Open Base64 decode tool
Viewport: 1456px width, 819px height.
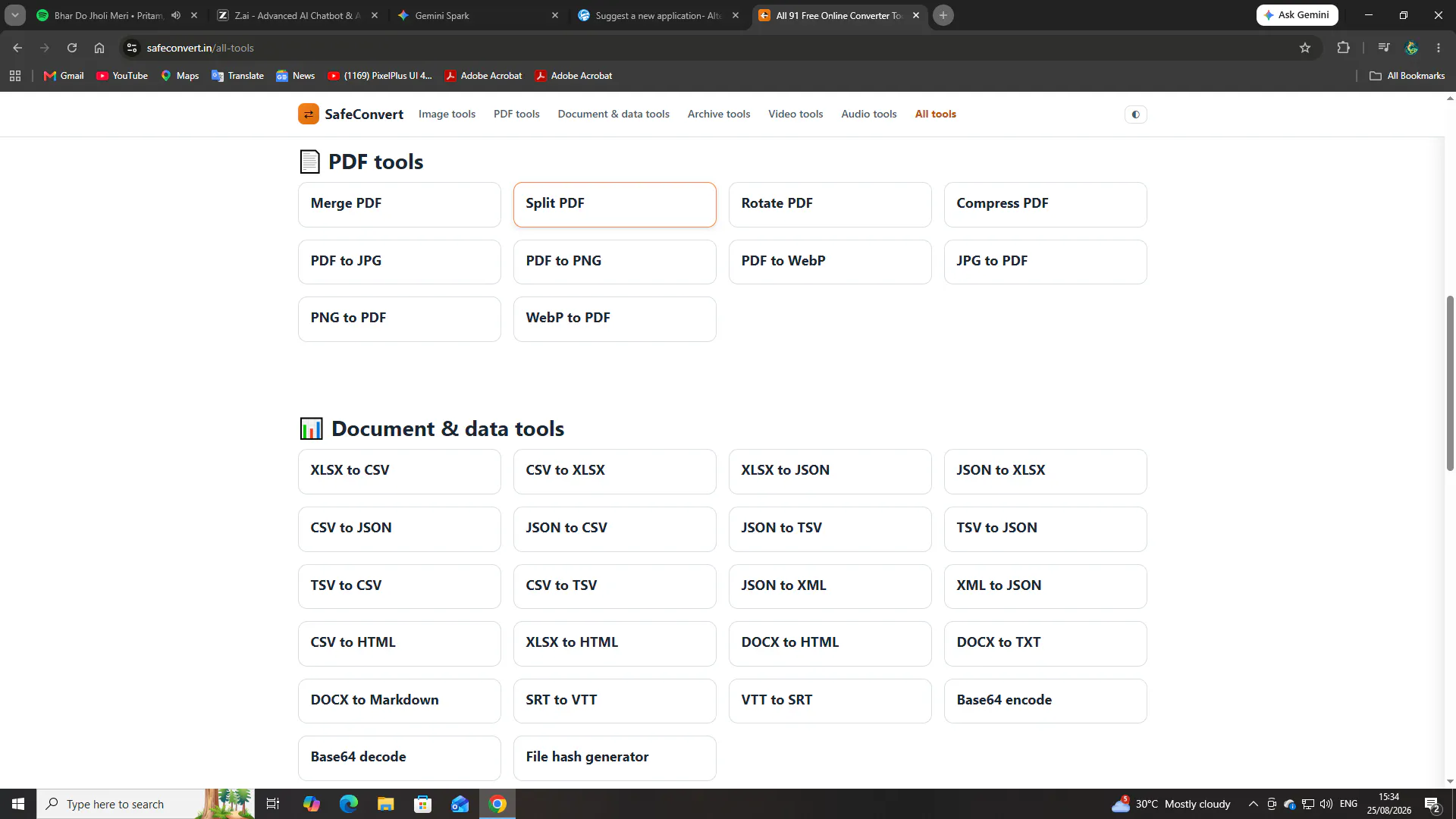400,758
